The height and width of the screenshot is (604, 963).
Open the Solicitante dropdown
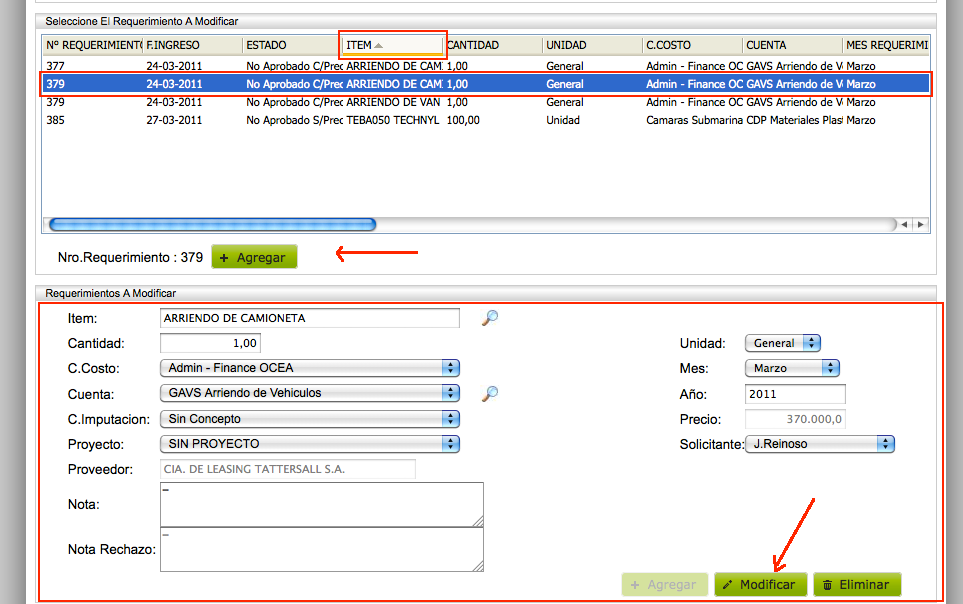click(820, 444)
